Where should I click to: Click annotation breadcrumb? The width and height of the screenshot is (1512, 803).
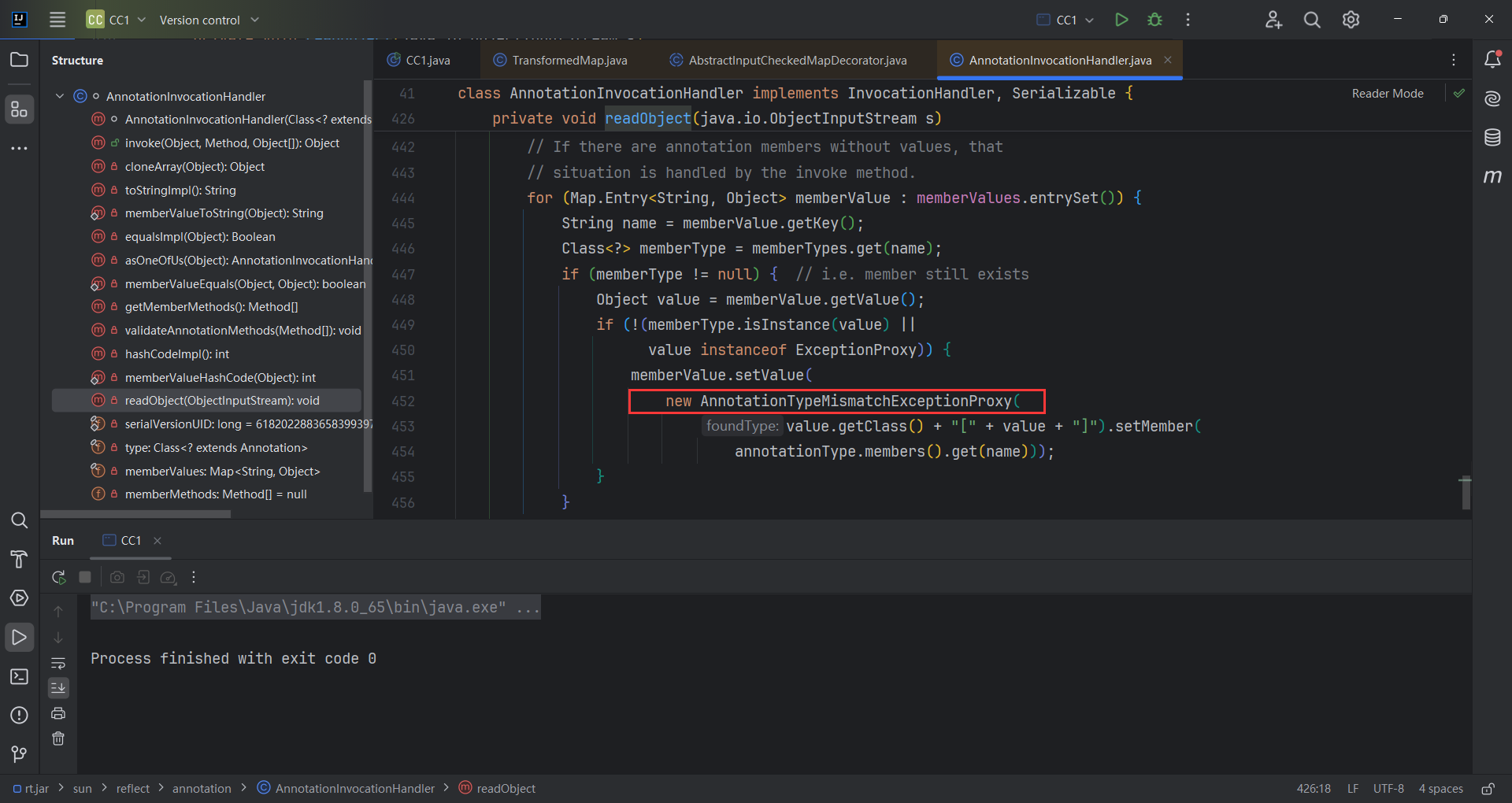[x=202, y=789]
